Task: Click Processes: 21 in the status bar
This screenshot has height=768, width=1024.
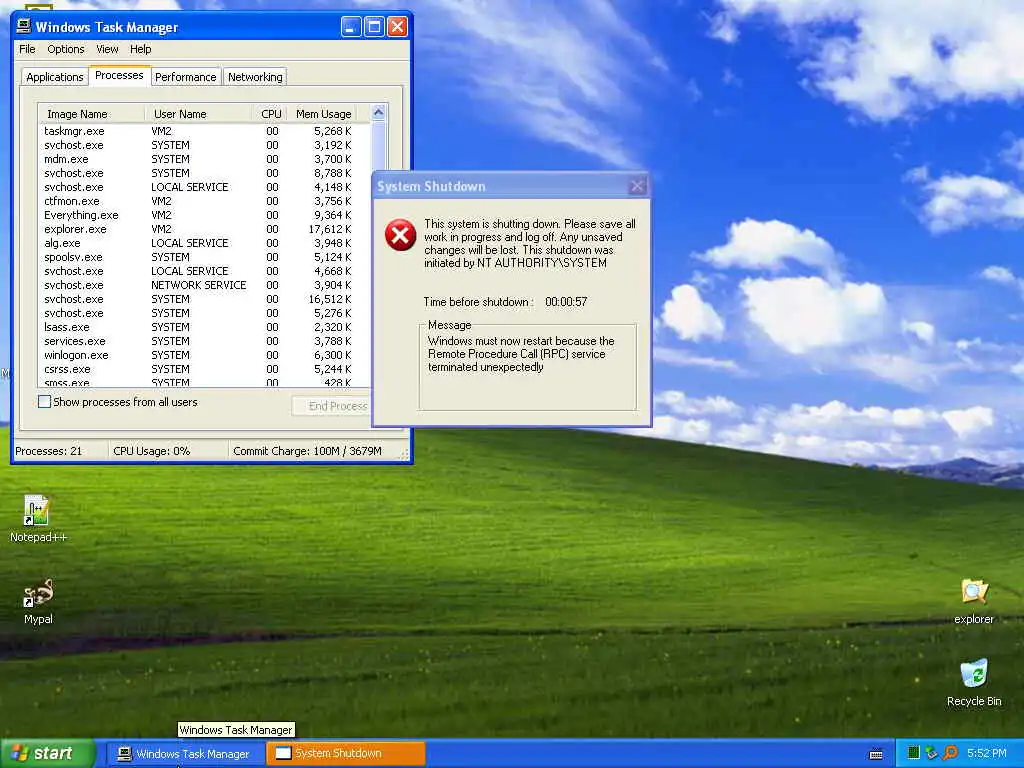Action: point(49,451)
